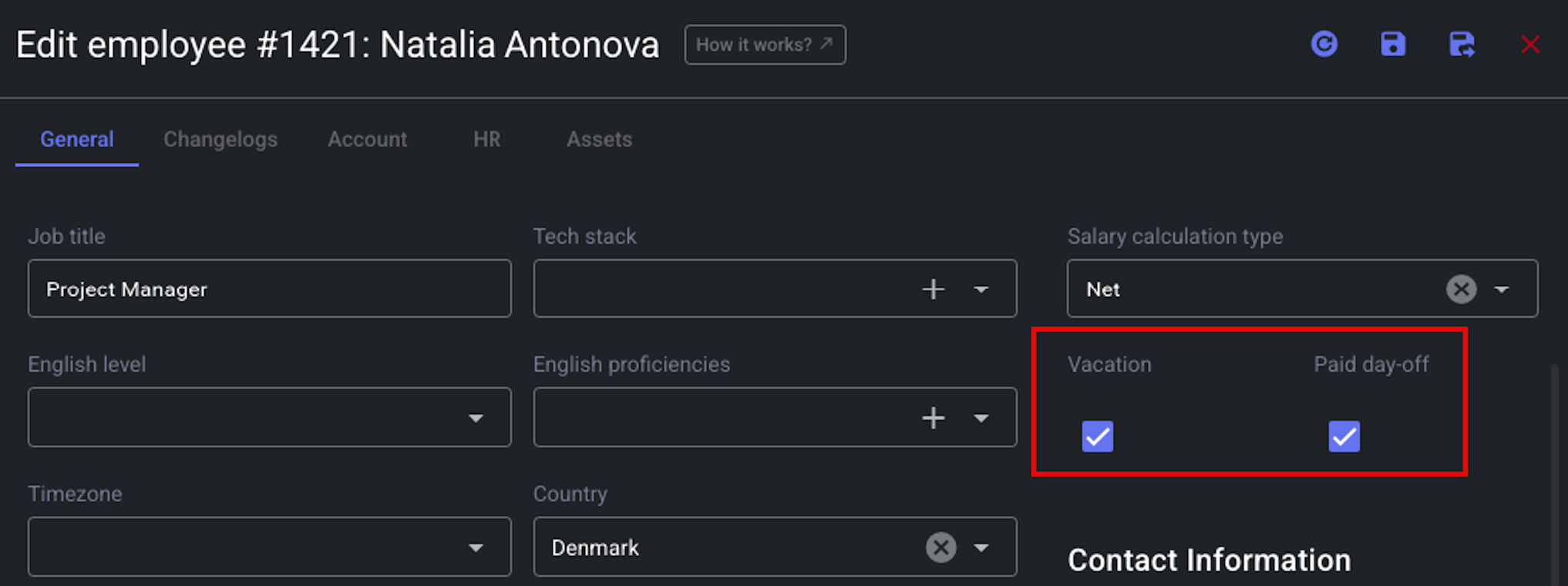This screenshot has height=586, width=1568.
Task: Expand the Tech stack dropdown arrow
Action: [981, 290]
